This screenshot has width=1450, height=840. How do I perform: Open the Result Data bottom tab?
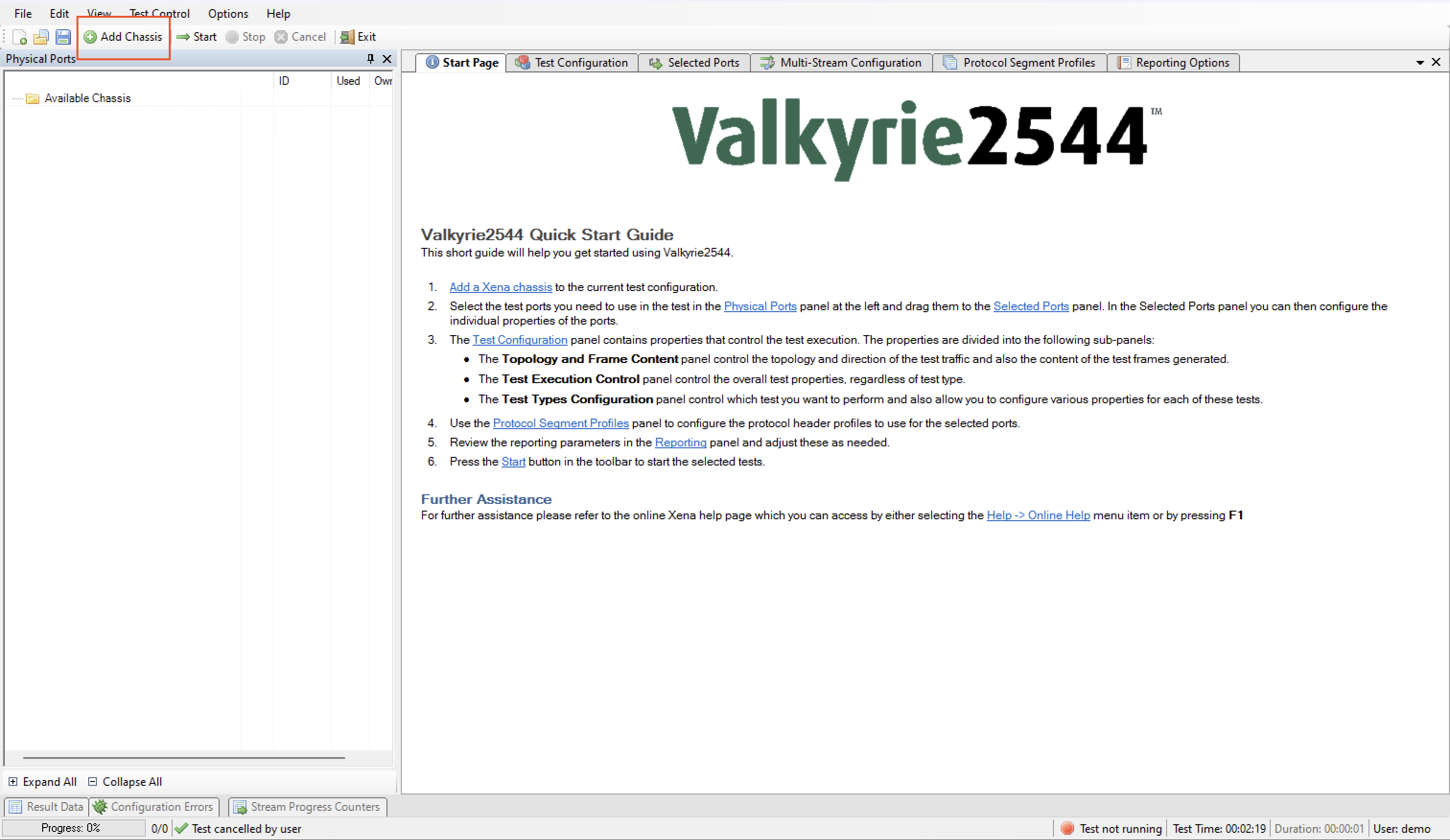click(47, 806)
